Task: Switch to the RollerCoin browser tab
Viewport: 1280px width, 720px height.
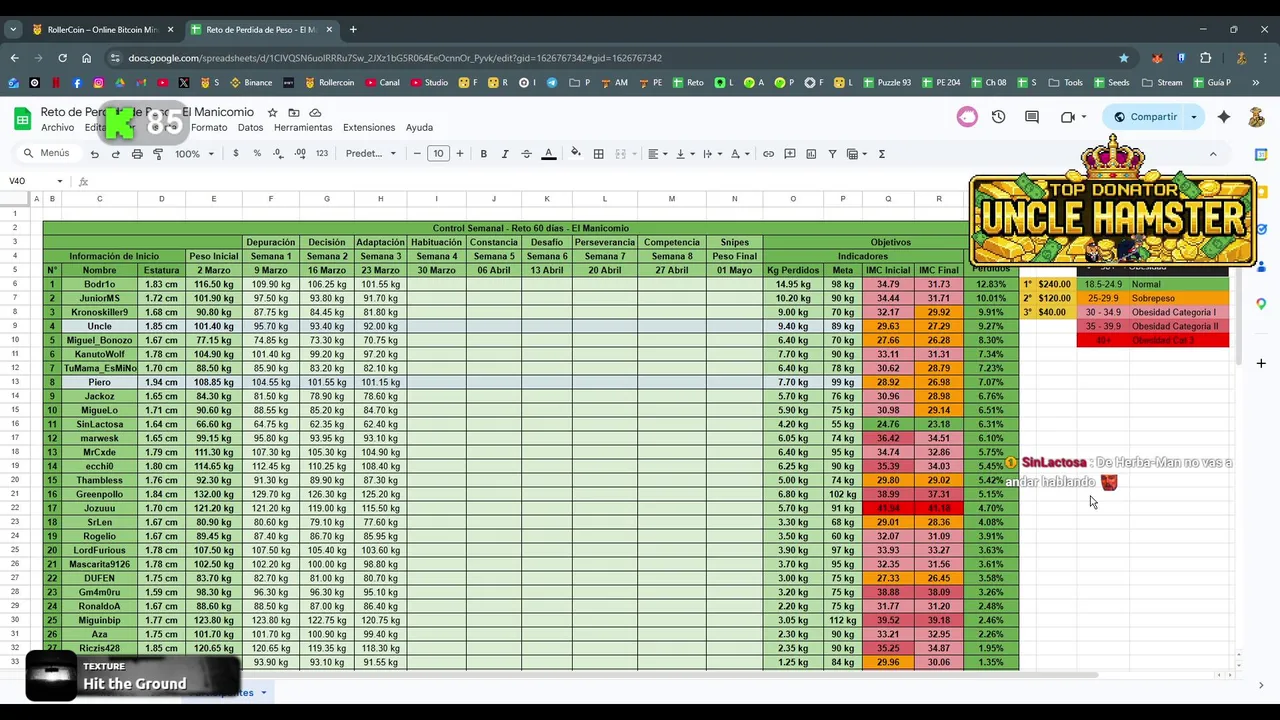Action: point(102,30)
